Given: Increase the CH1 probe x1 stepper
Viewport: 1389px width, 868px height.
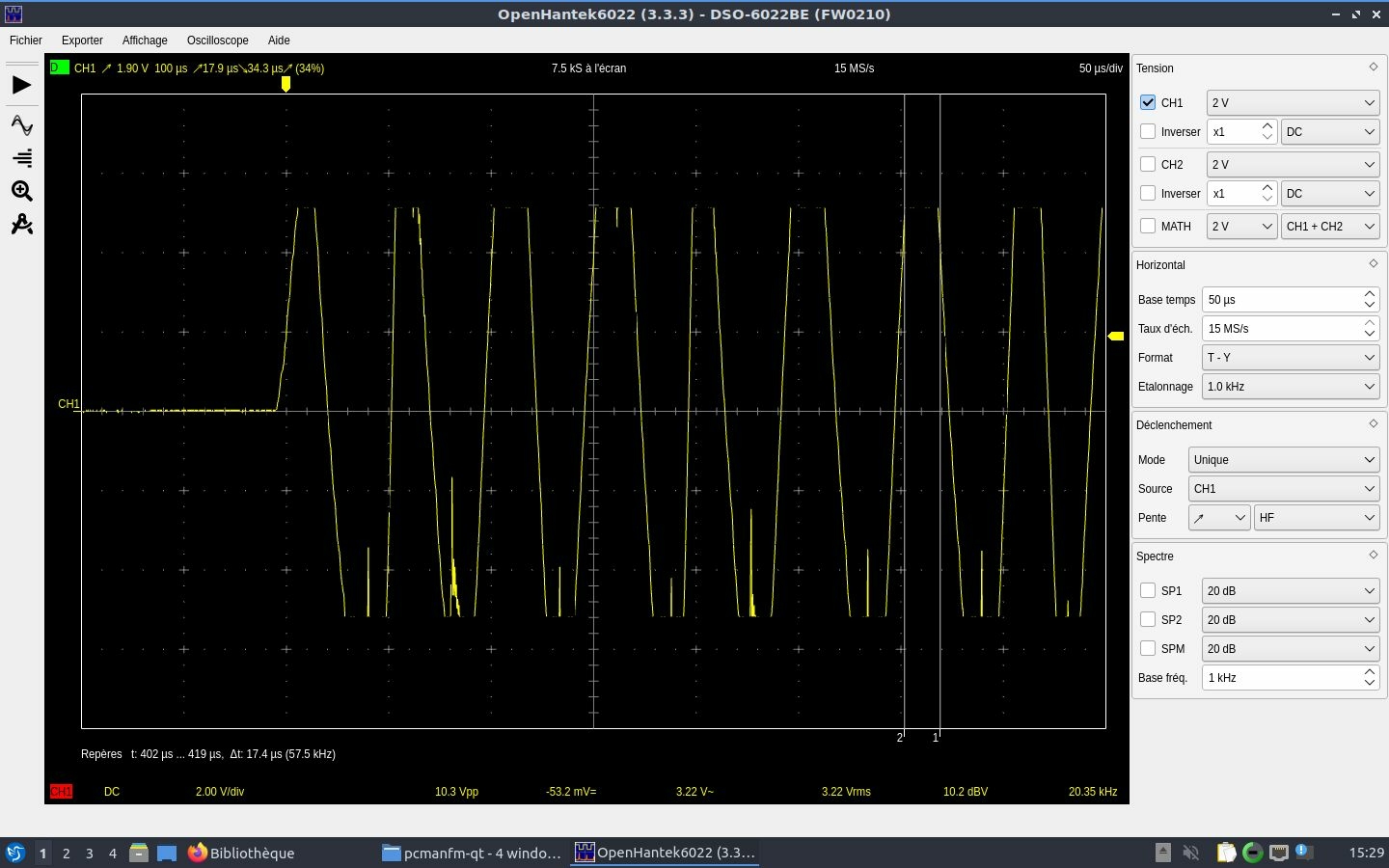Looking at the screenshot, I should click(x=1267, y=125).
